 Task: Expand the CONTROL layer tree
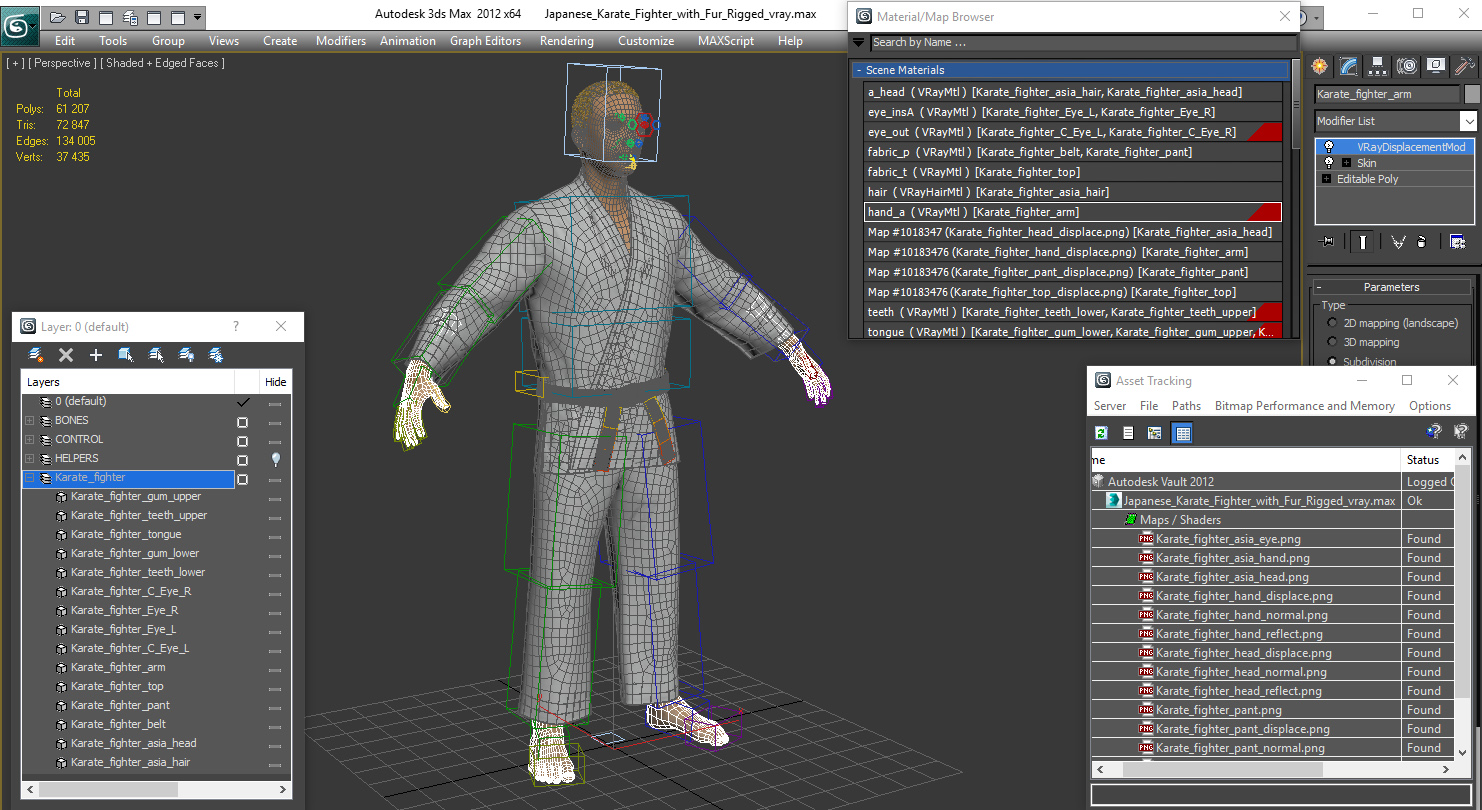tap(30, 440)
